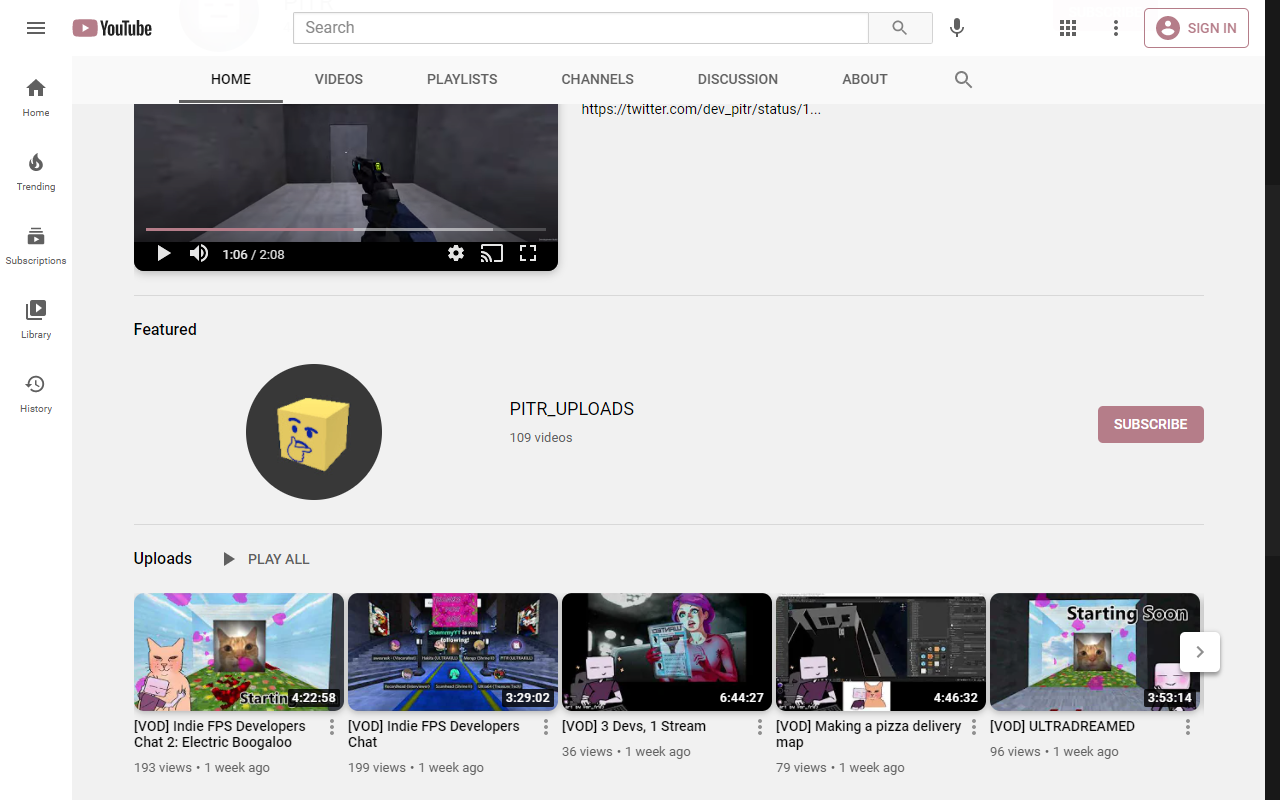Enter full screen mode on the player

coord(528,254)
